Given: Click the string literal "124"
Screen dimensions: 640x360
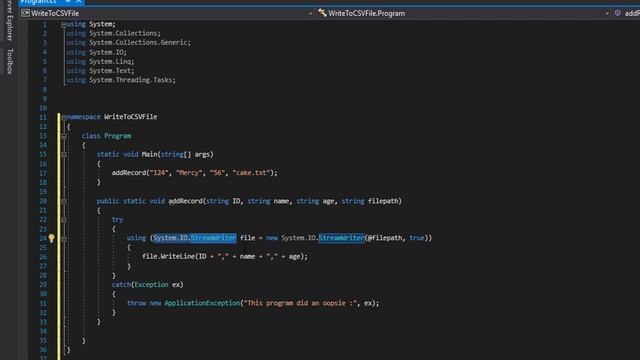Looking at the screenshot, I should pyautogui.click(x=159, y=173).
